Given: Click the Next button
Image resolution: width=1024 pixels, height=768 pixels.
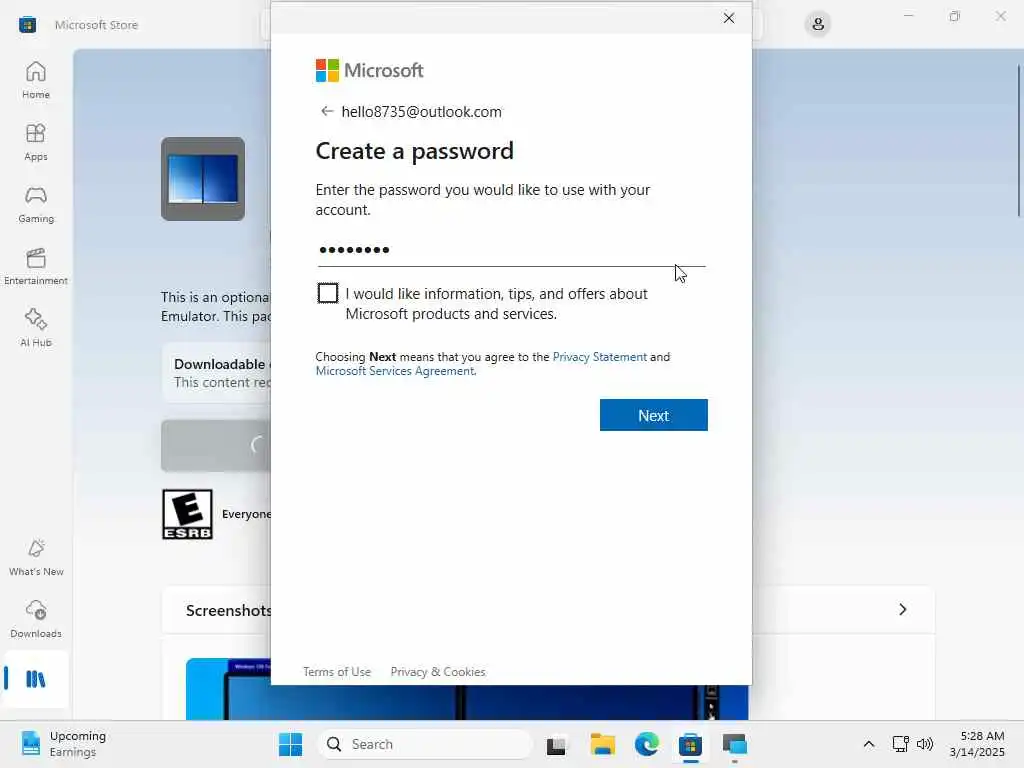Looking at the screenshot, I should click(654, 415).
